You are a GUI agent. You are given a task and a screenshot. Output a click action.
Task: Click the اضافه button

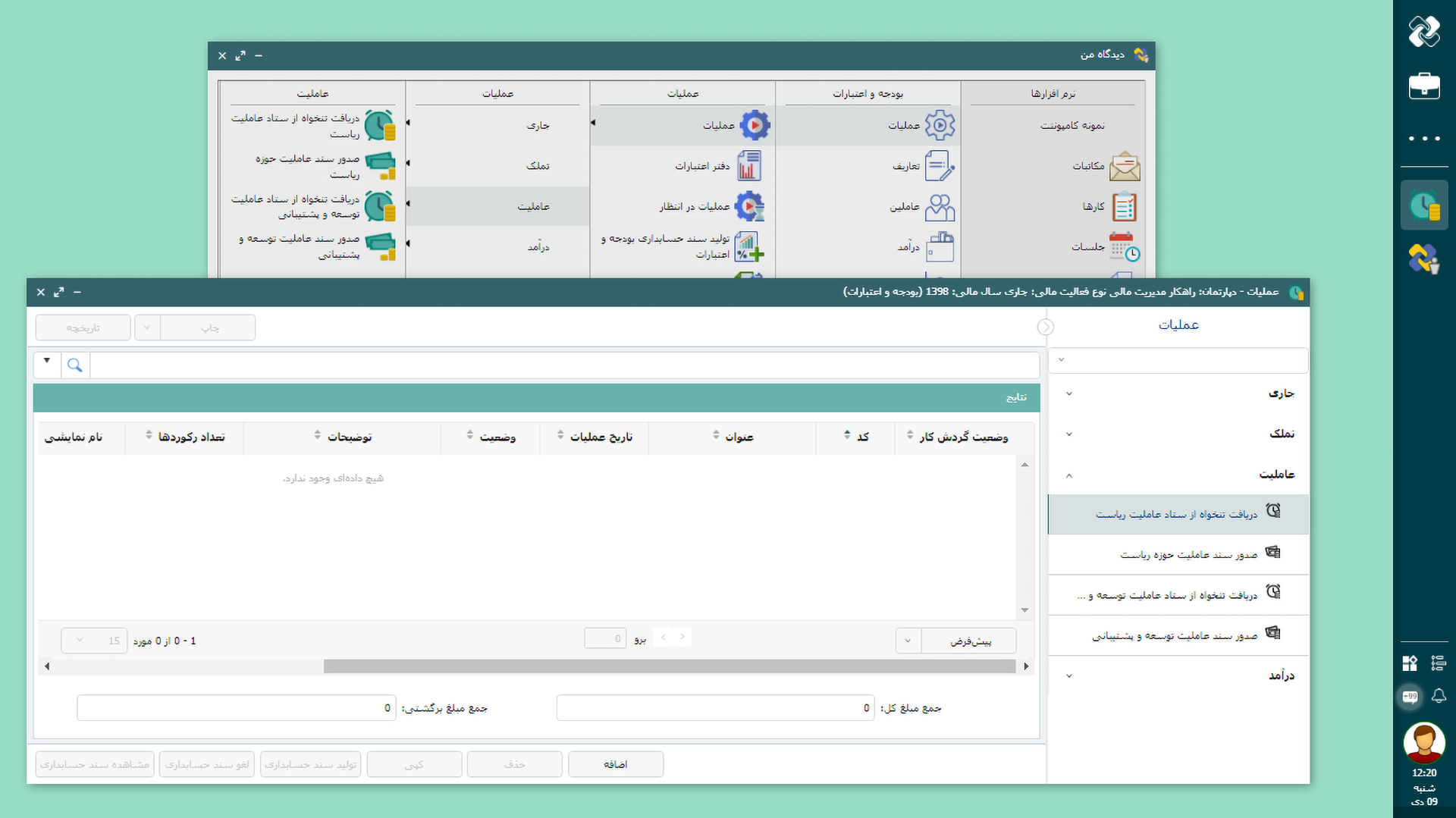tap(615, 764)
